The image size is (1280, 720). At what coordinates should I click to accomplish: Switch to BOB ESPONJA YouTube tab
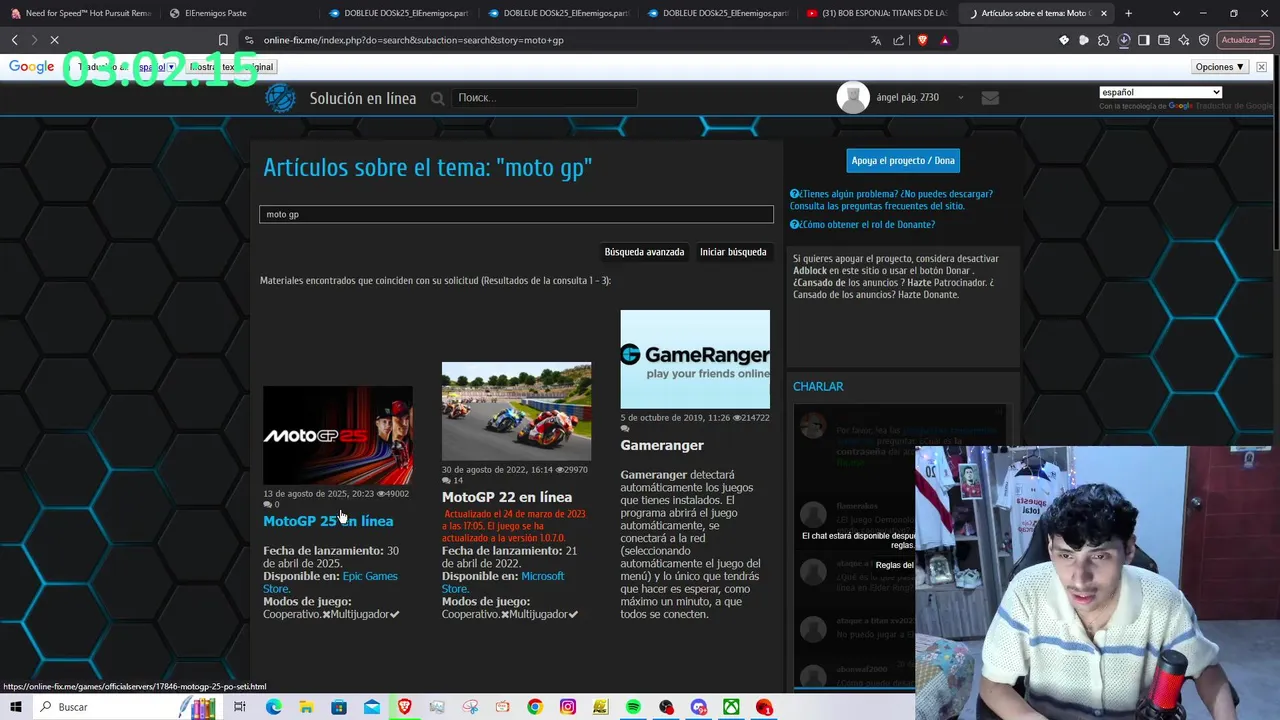tap(878, 13)
